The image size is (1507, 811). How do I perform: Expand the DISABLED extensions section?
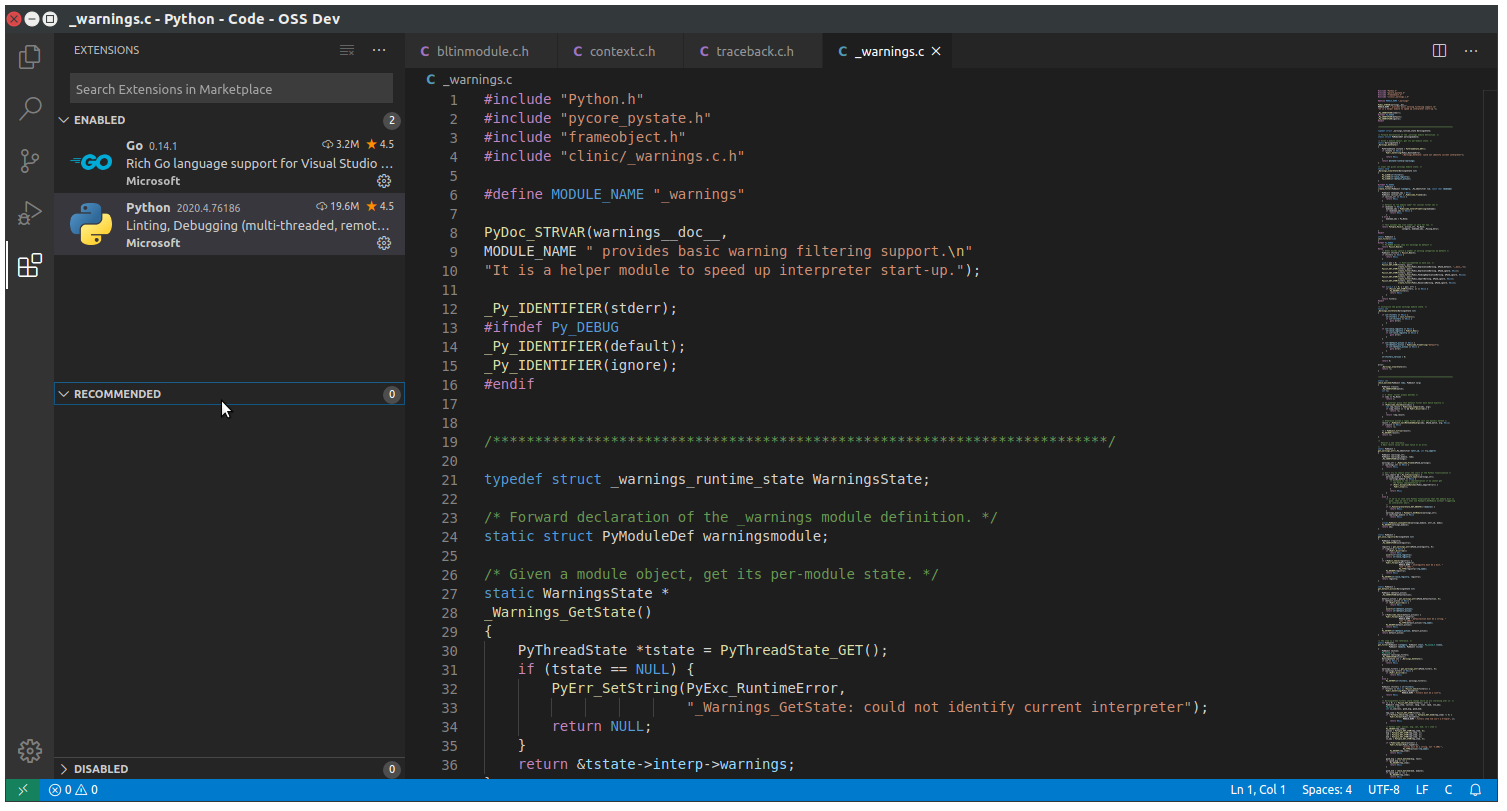pos(229,769)
